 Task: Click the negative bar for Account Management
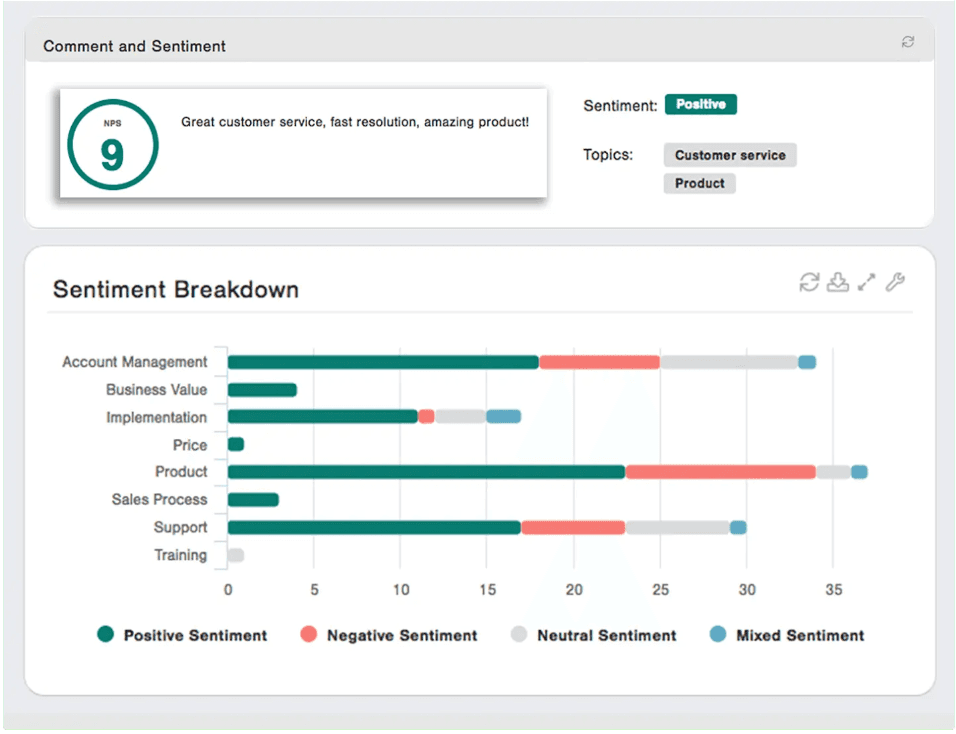click(599, 362)
